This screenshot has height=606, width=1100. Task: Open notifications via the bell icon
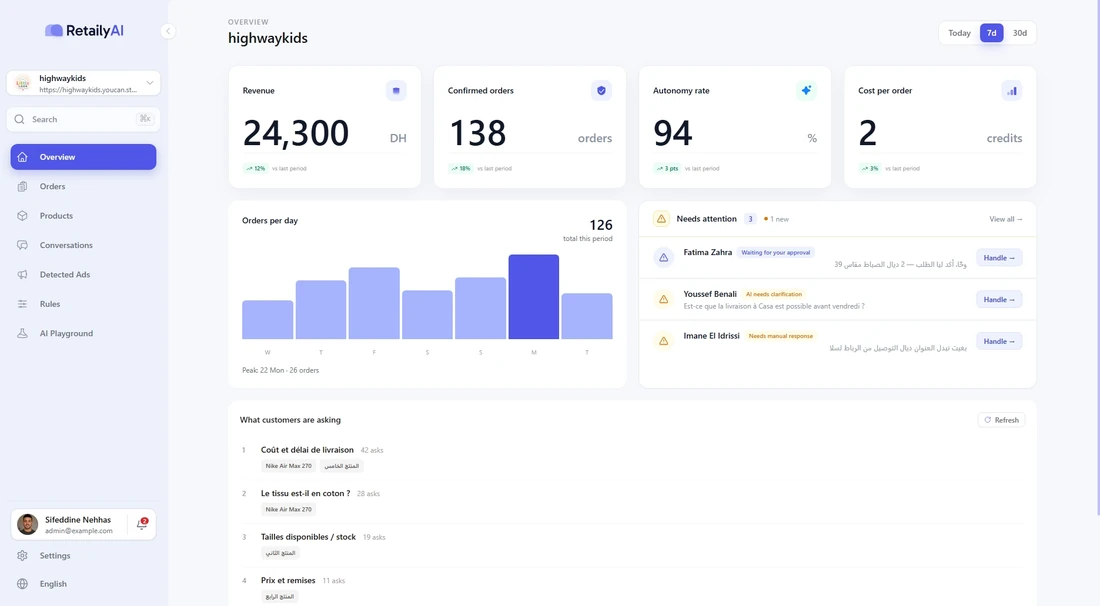click(x=142, y=524)
